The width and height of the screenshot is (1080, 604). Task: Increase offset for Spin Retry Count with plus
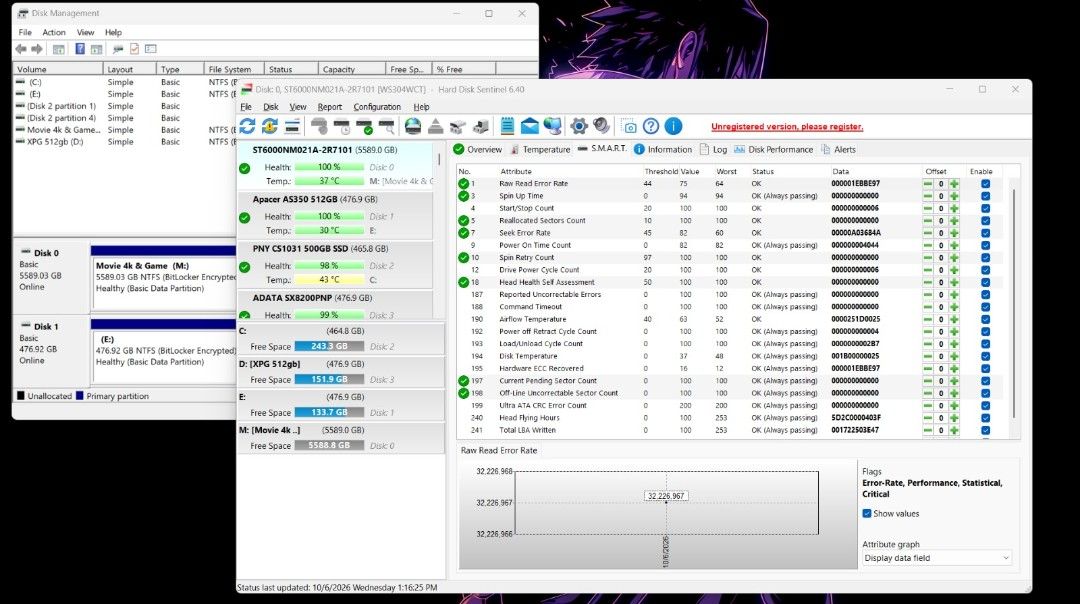pyautogui.click(x=954, y=258)
